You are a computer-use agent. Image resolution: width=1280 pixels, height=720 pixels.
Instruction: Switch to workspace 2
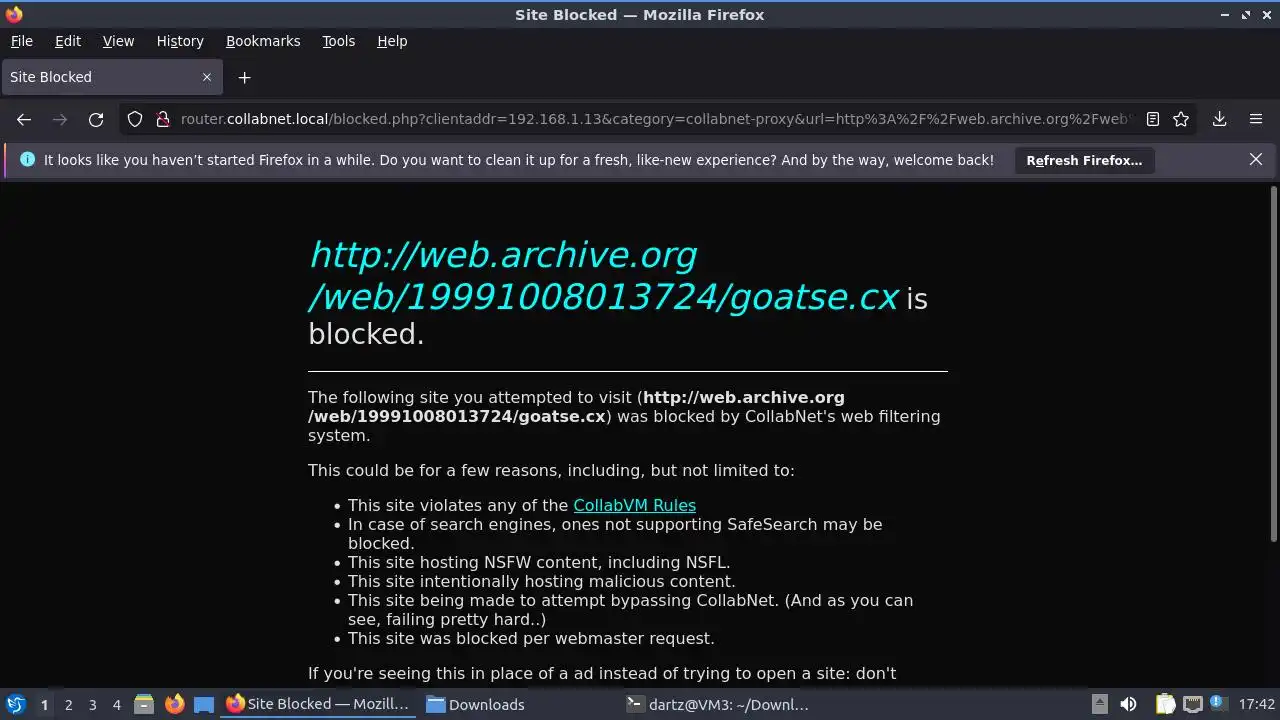[x=68, y=704]
